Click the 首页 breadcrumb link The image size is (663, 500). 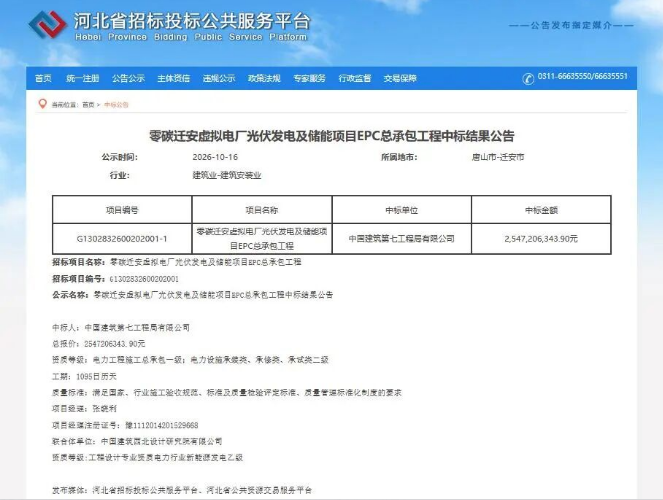88,105
